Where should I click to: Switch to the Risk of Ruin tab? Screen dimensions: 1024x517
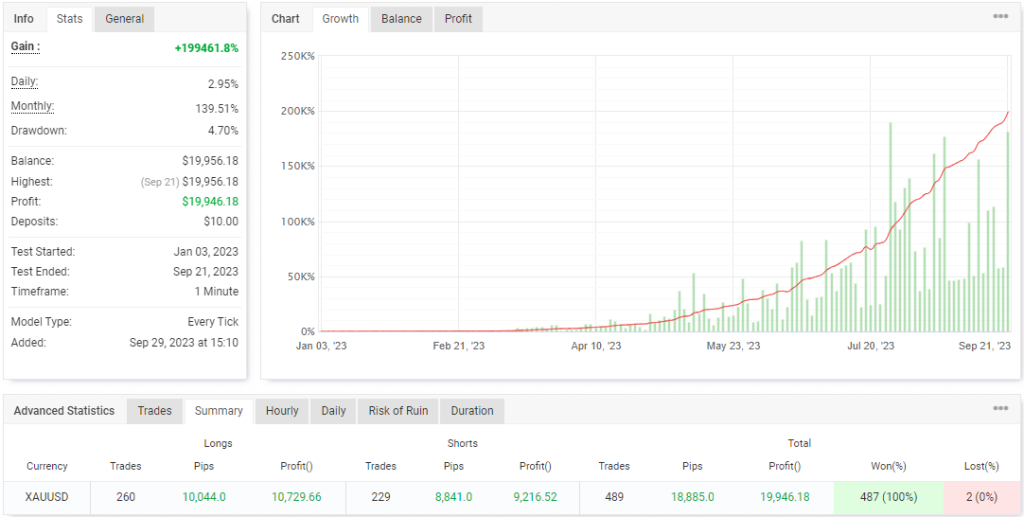click(x=398, y=411)
